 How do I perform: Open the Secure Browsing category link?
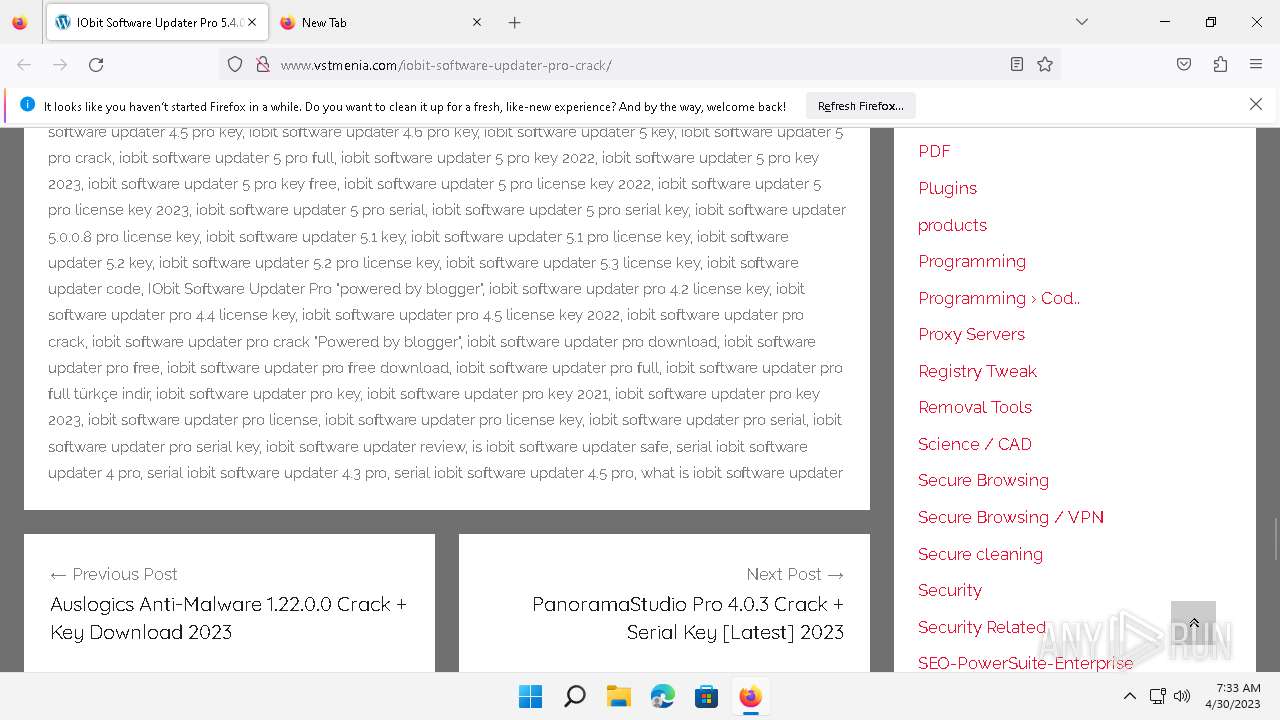point(983,480)
